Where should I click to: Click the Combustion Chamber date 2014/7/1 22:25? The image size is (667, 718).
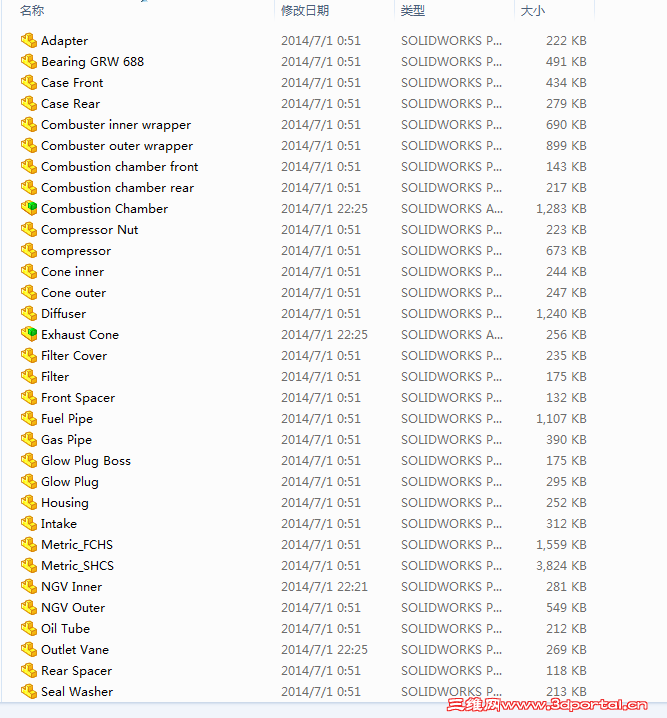(x=324, y=209)
